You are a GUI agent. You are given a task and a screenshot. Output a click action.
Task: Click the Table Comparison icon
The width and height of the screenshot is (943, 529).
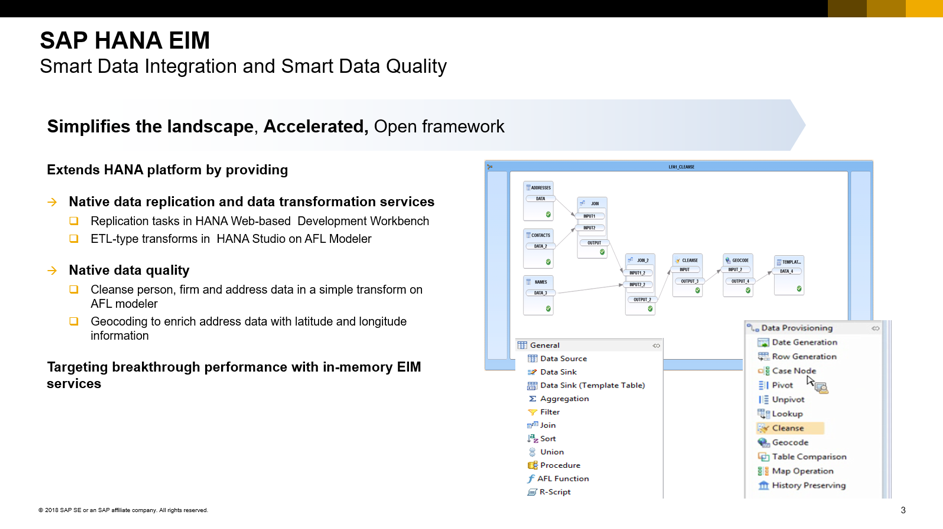[x=764, y=457]
